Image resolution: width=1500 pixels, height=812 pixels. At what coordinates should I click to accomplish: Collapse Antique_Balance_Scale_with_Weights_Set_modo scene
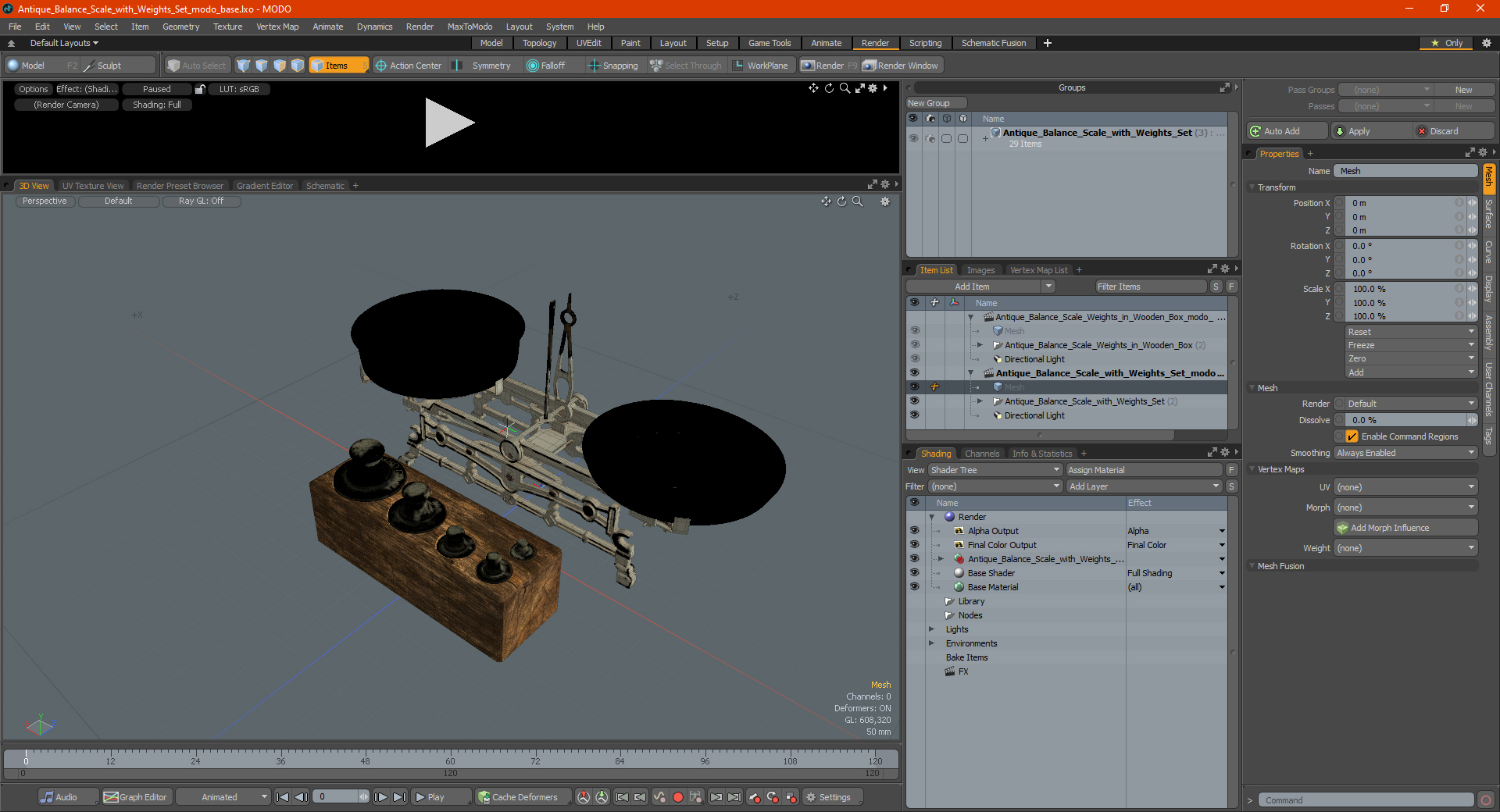971,373
